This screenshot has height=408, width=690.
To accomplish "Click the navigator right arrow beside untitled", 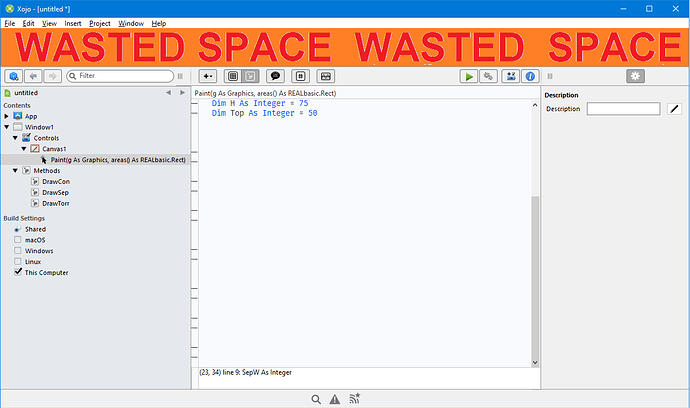I will pyautogui.click(x=182, y=92).
